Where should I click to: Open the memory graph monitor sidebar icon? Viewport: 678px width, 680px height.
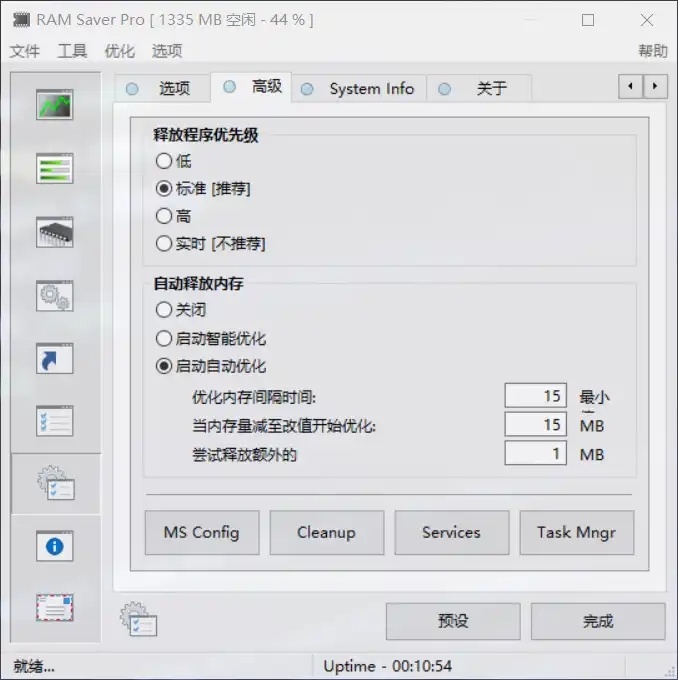coord(55,104)
